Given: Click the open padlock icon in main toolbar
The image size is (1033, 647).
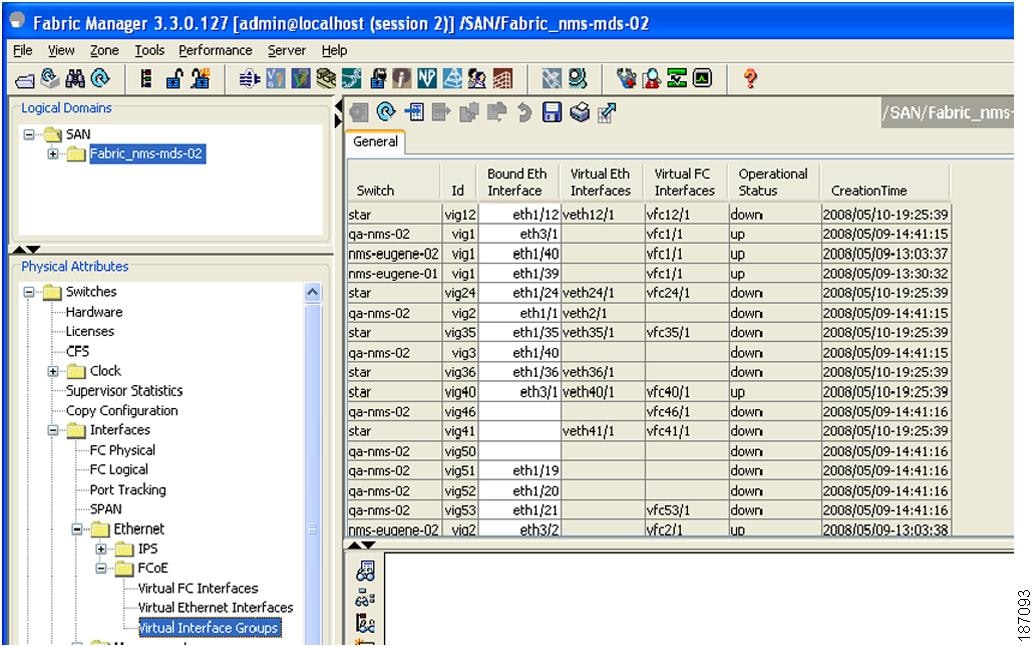Looking at the screenshot, I should (x=175, y=79).
